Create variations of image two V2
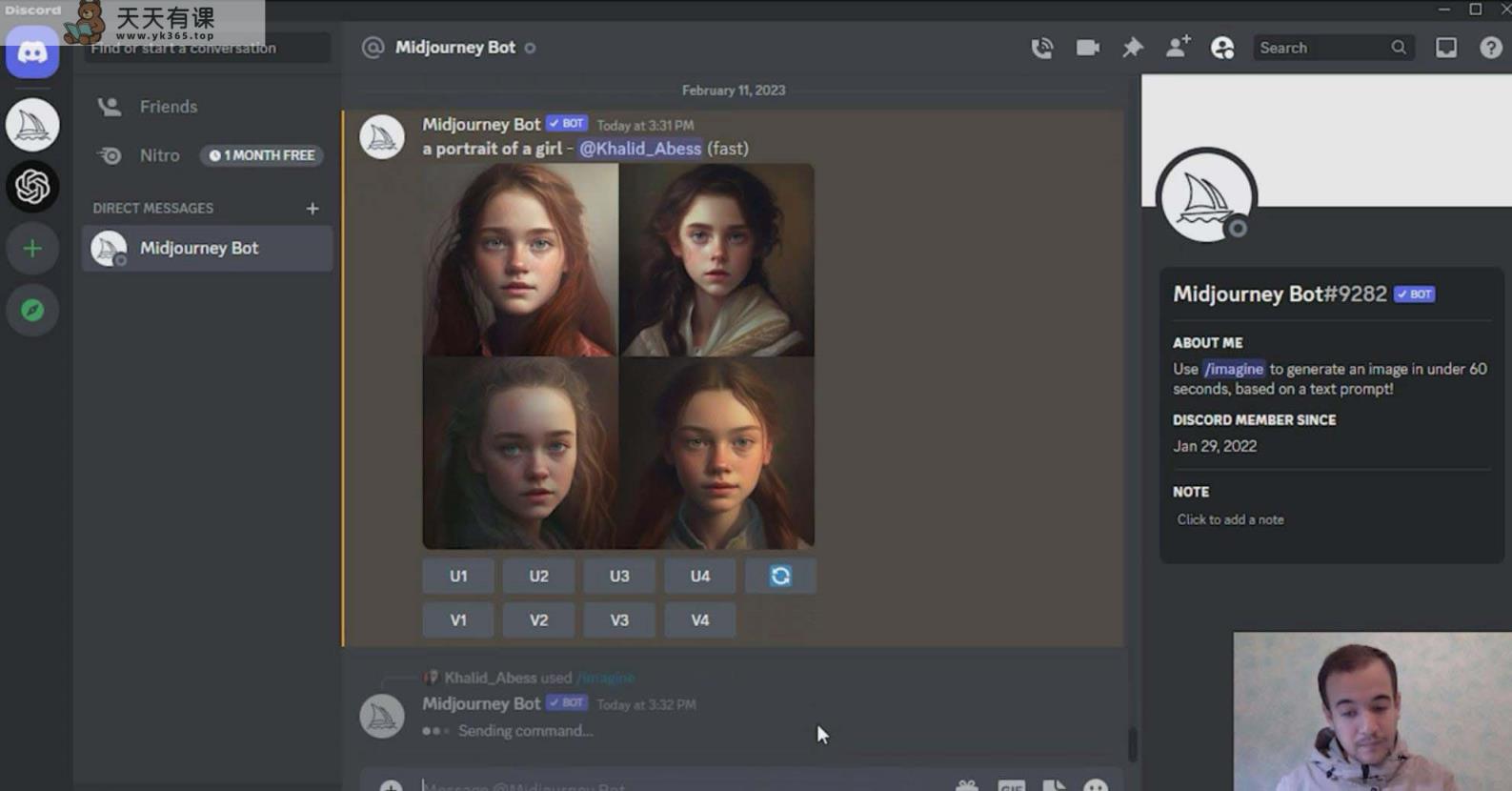This screenshot has height=791, width=1512. 539,619
